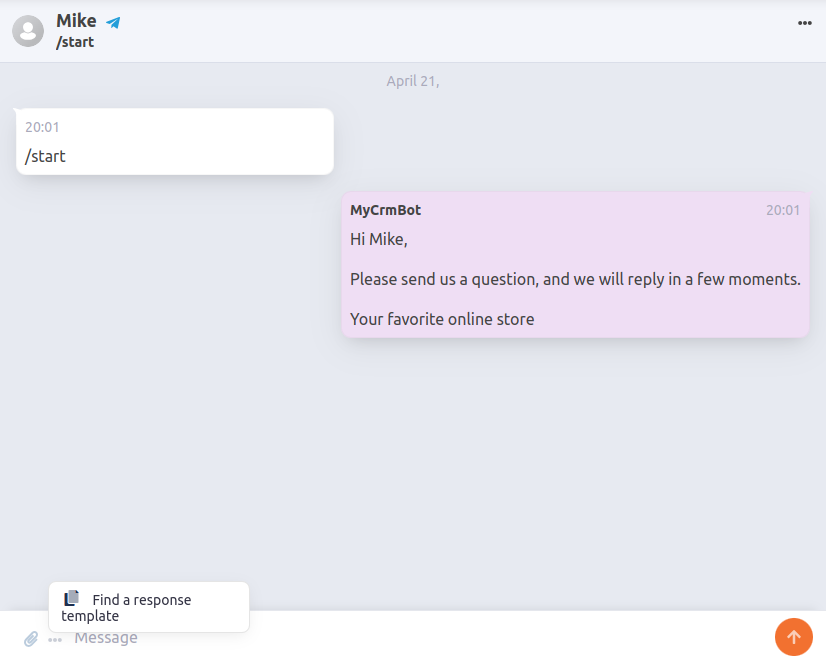Click the MyCrmBot sender name

pyautogui.click(x=385, y=210)
